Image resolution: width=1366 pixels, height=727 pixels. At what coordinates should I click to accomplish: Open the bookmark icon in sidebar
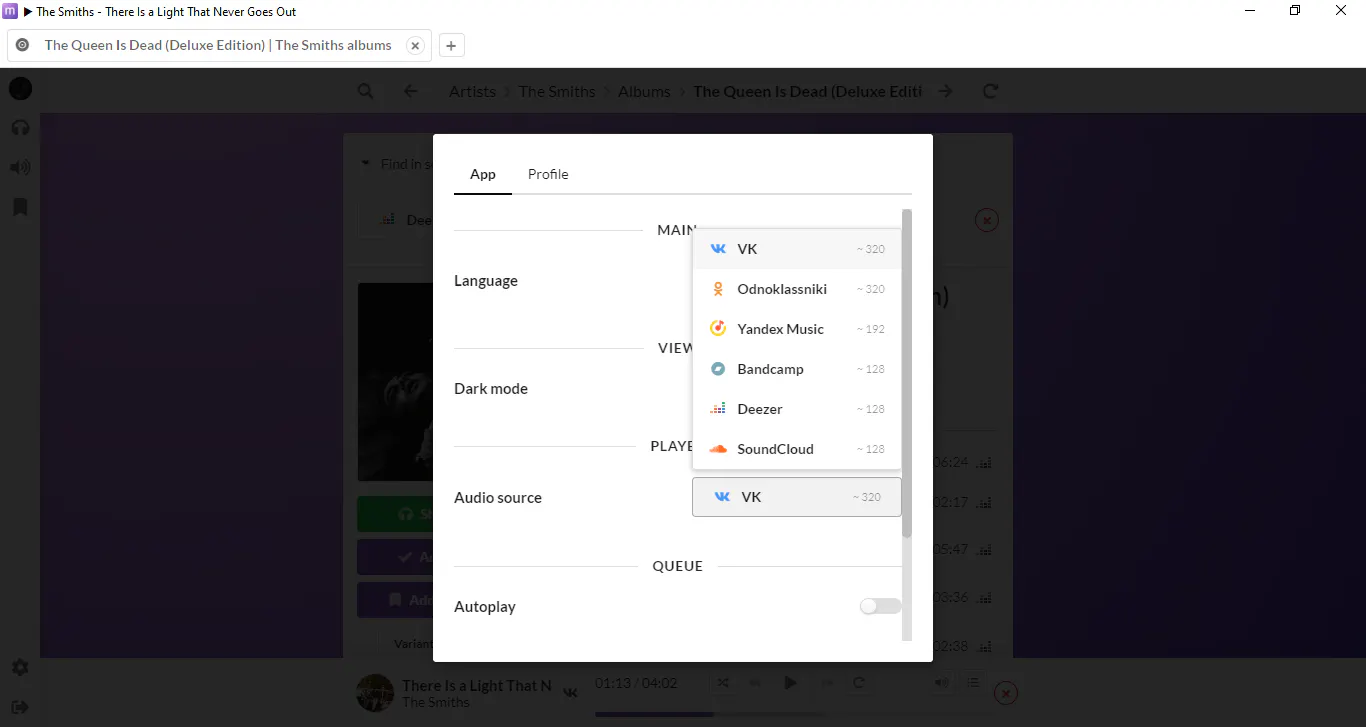(x=20, y=207)
